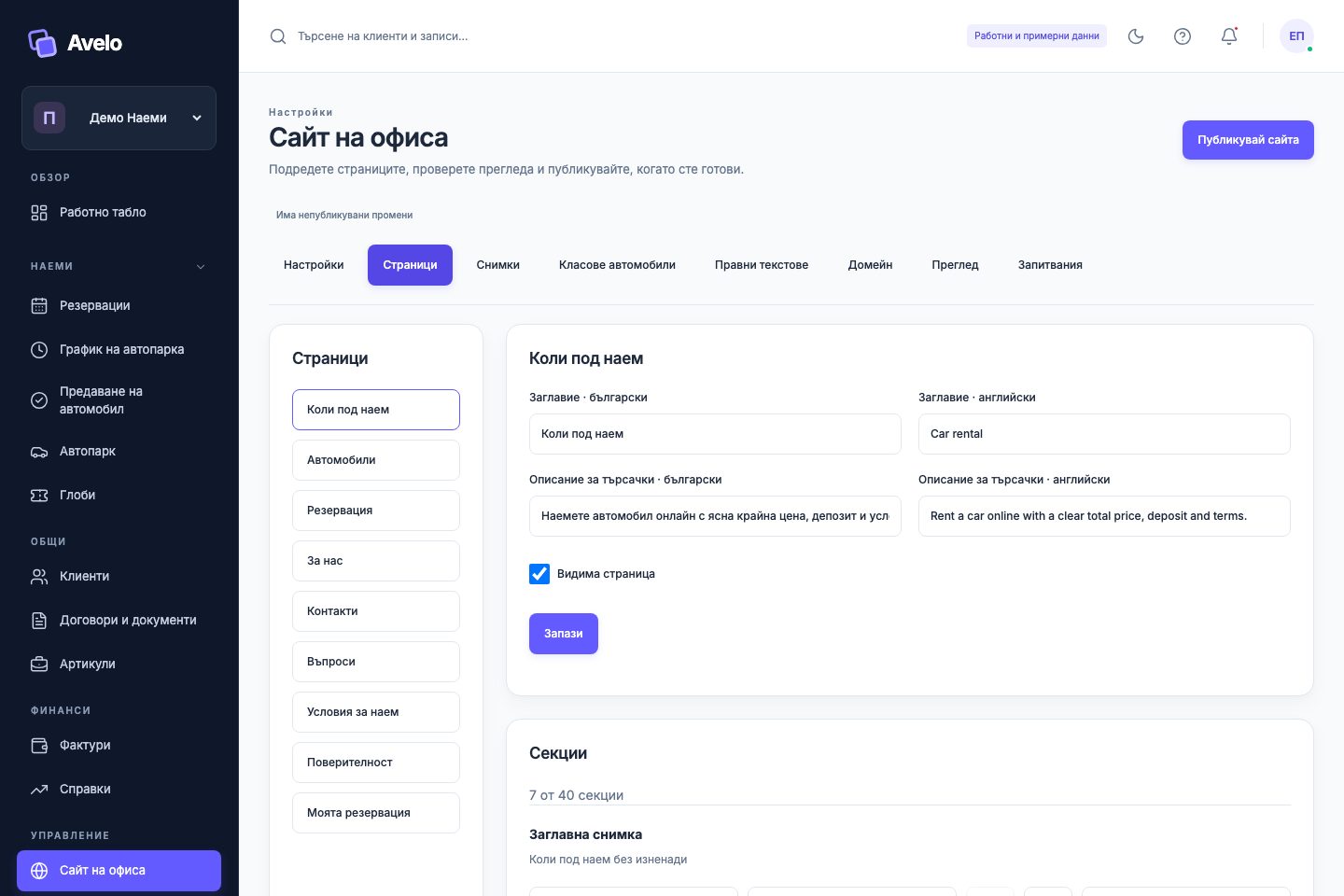Click the Заглавие · български input field
This screenshot has height=896, width=1344.
coord(715,434)
